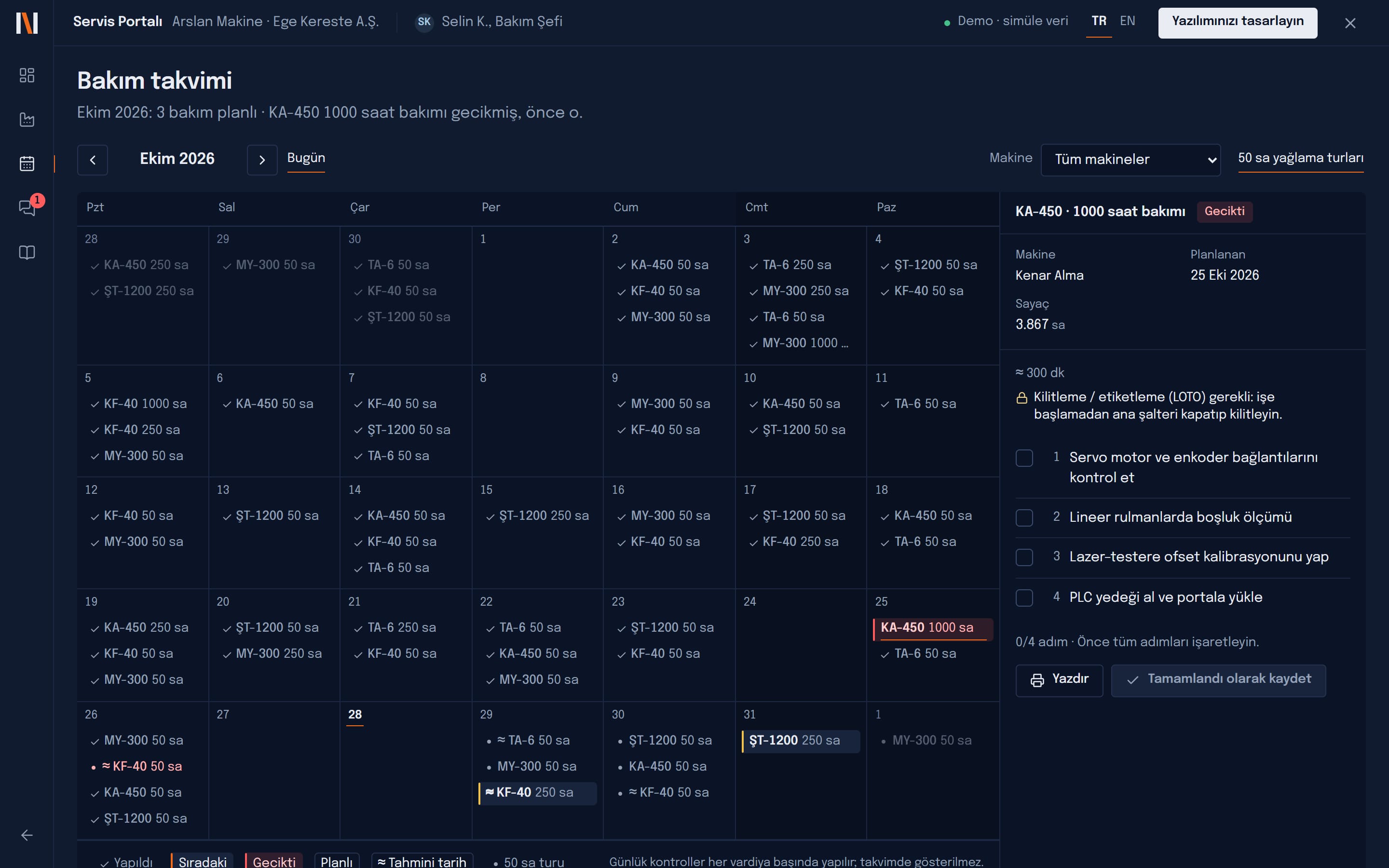
Task: Select the calendar icon in sidebar
Action: tap(27, 163)
